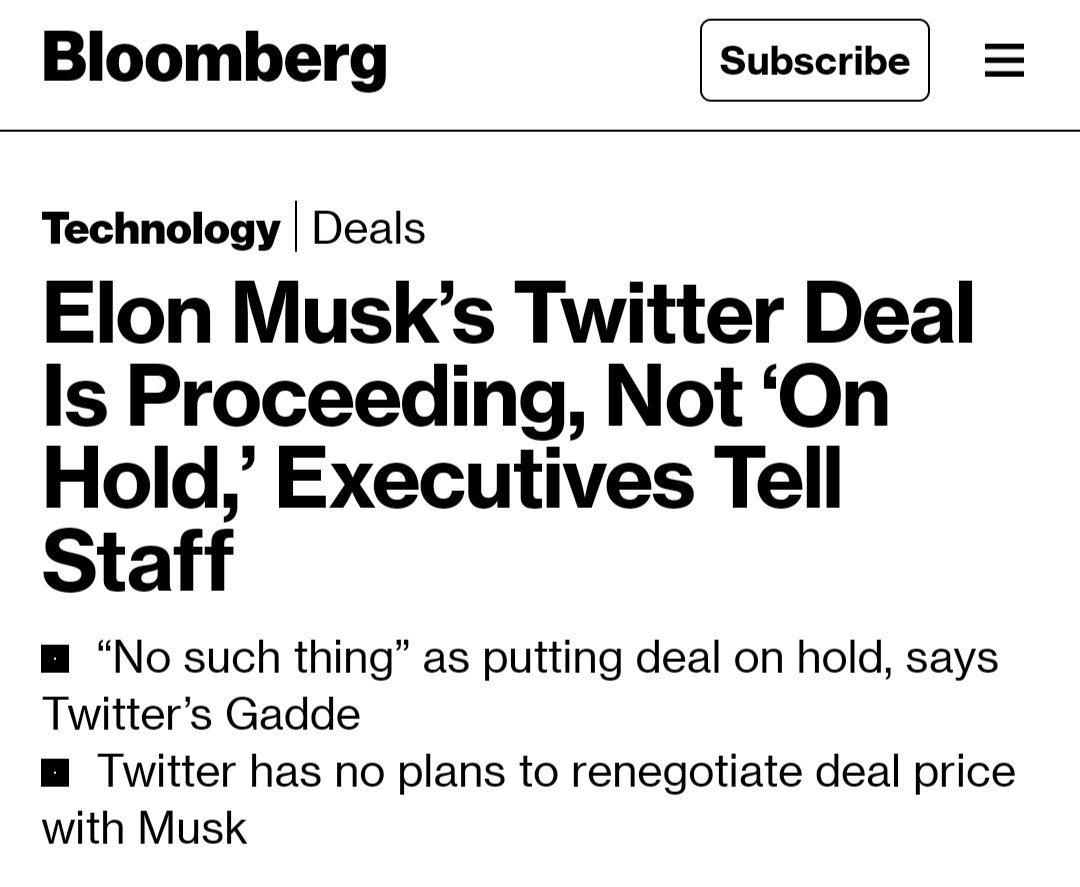The height and width of the screenshot is (887, 1080).
Task: Click the Bloomberg logo
Action: click(x=214, y=60)
